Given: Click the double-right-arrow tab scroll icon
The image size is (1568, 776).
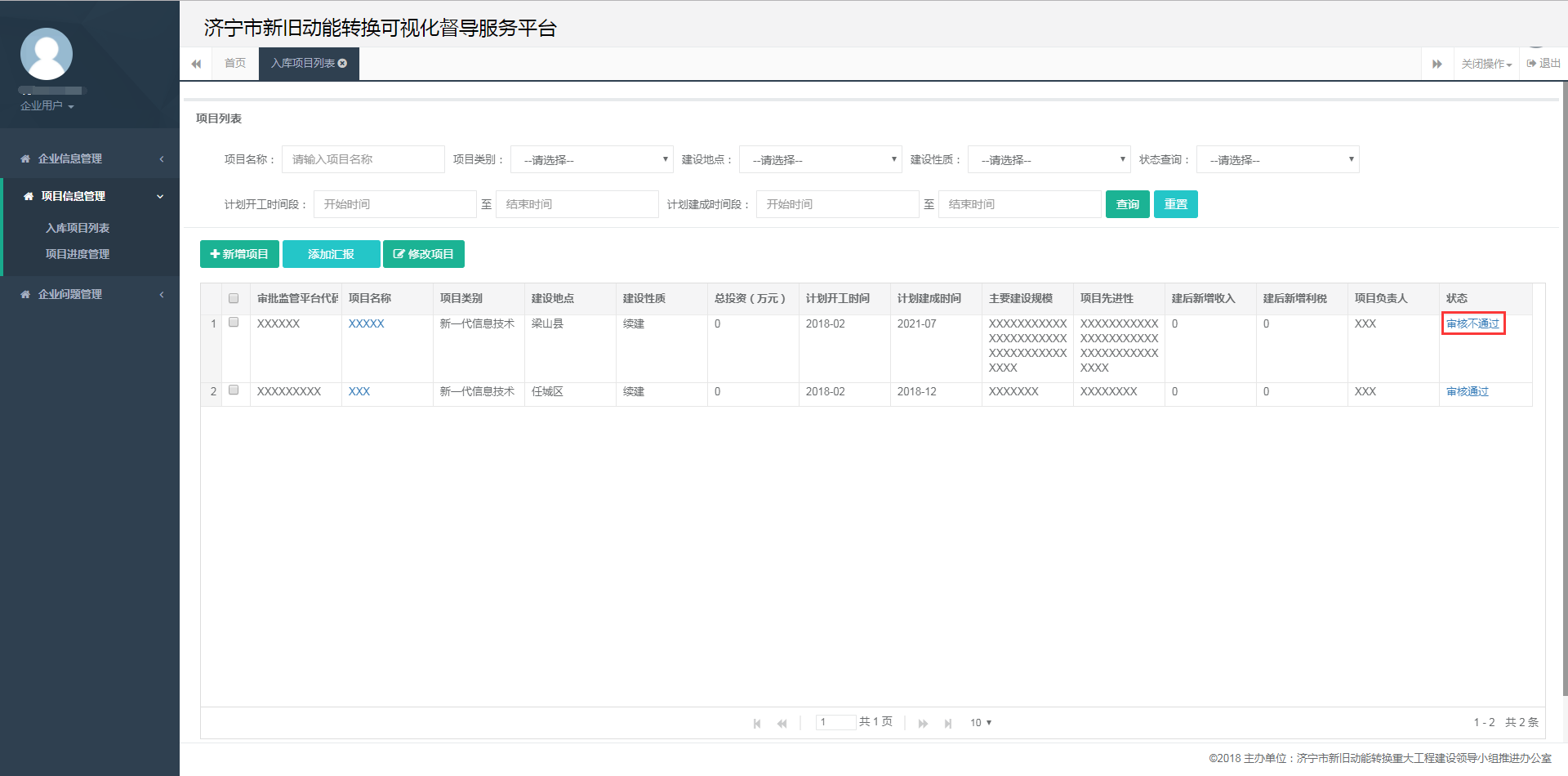Looking at the screenshot, I should point(1438,63).
